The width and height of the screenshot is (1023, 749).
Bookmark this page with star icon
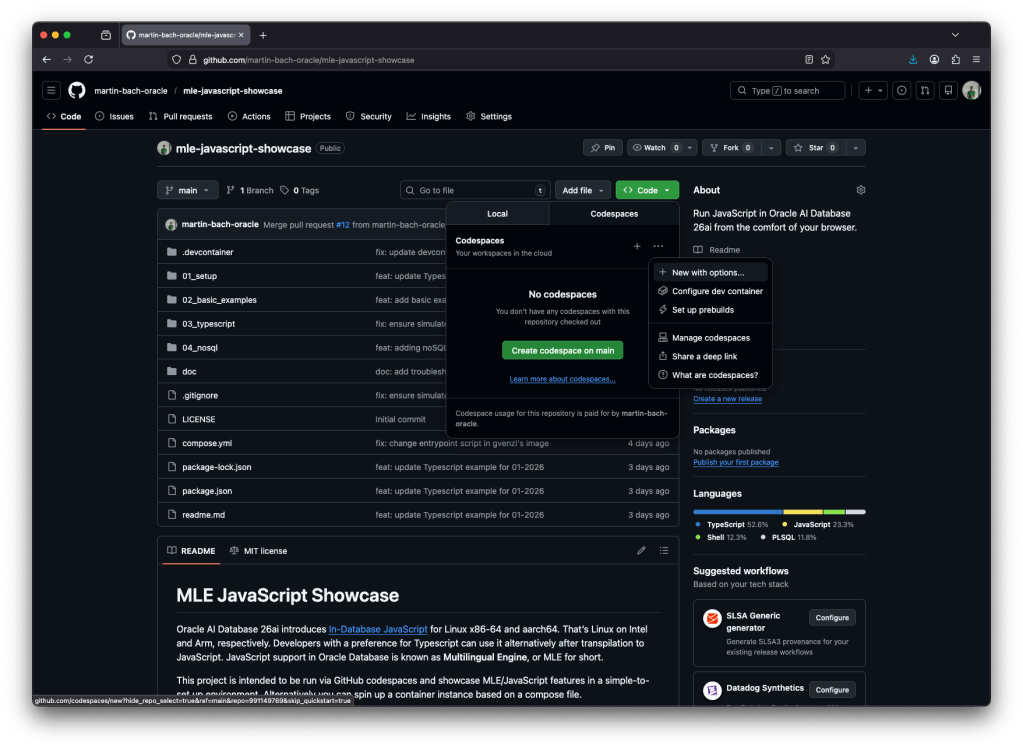(825, 59)
